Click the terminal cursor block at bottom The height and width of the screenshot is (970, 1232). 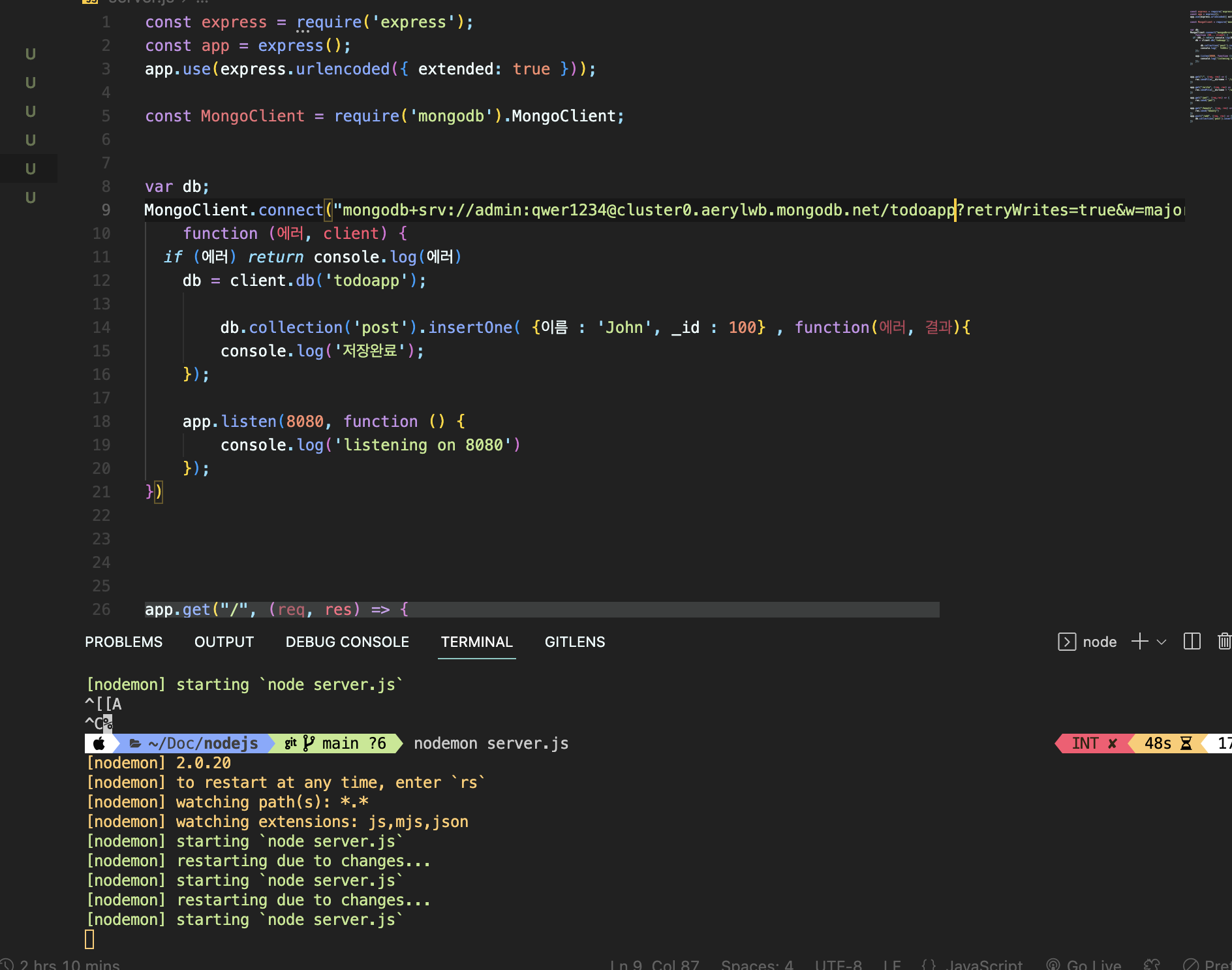89,939
